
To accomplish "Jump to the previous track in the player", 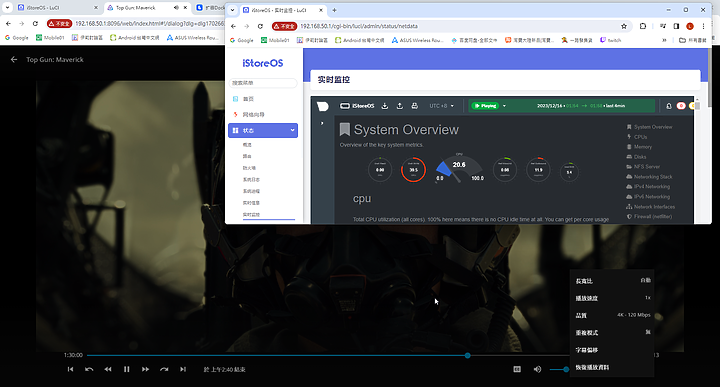I will (70, 369).
